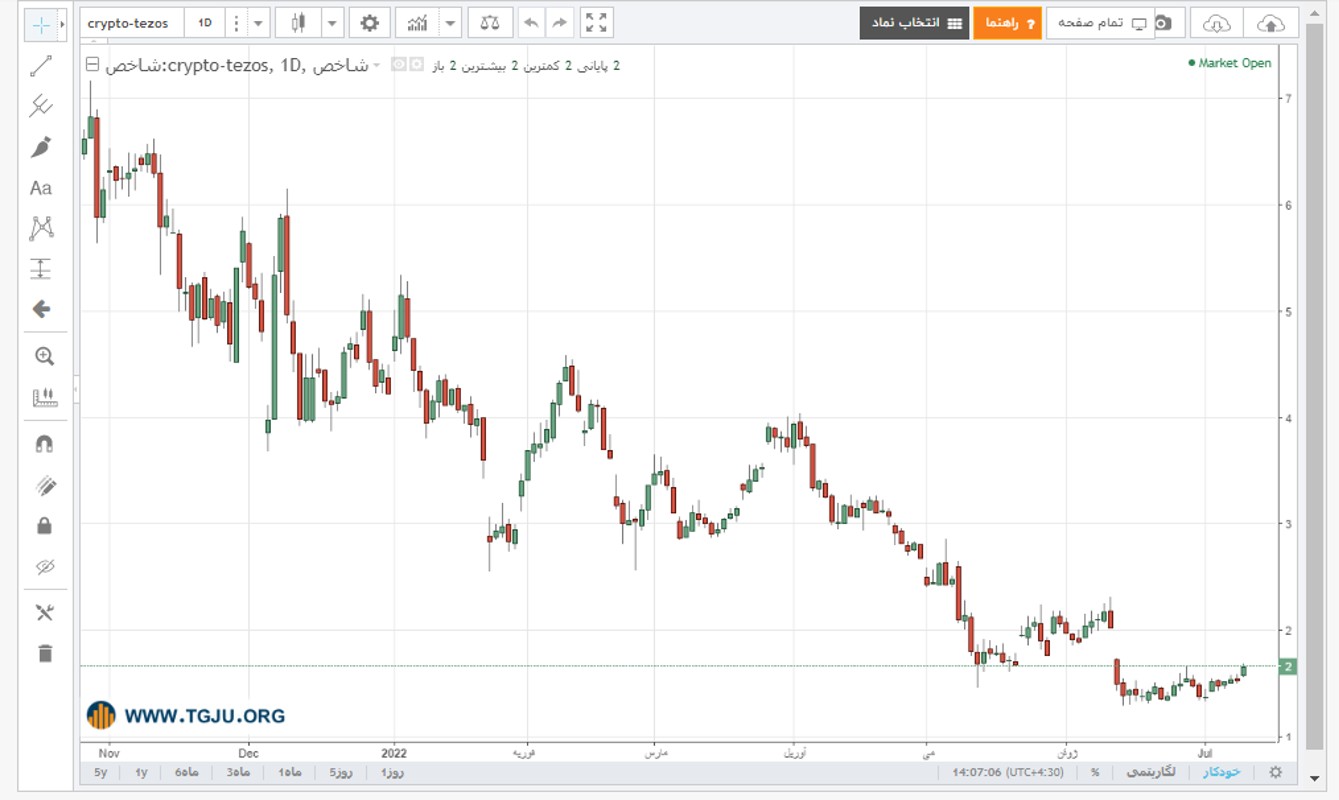
Task: Redo the chart action
Action: [560, 23]
